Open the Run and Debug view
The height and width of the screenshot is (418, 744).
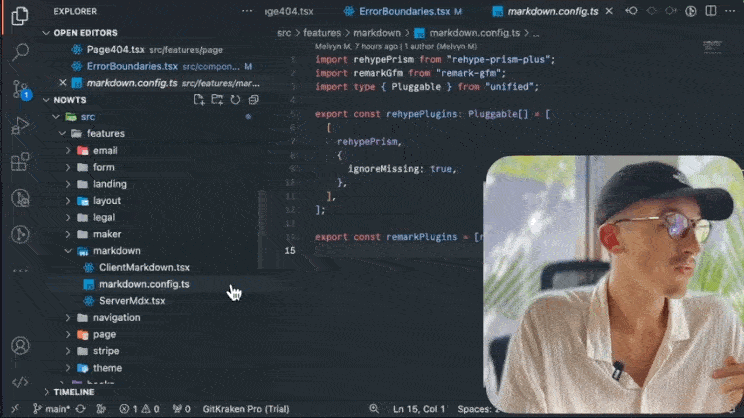point(20,126)
